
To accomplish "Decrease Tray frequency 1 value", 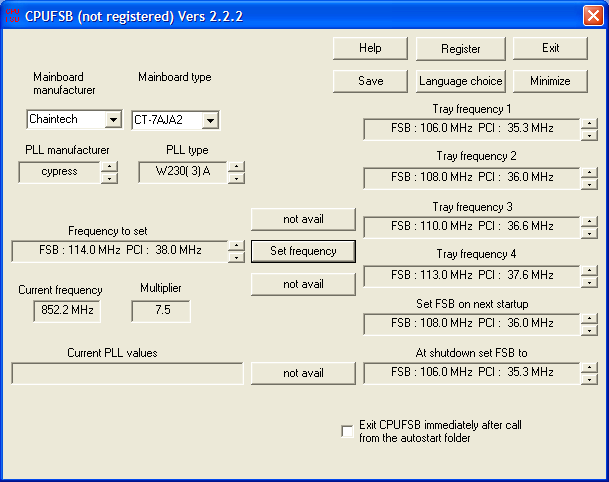I will (x=590, y=136).
